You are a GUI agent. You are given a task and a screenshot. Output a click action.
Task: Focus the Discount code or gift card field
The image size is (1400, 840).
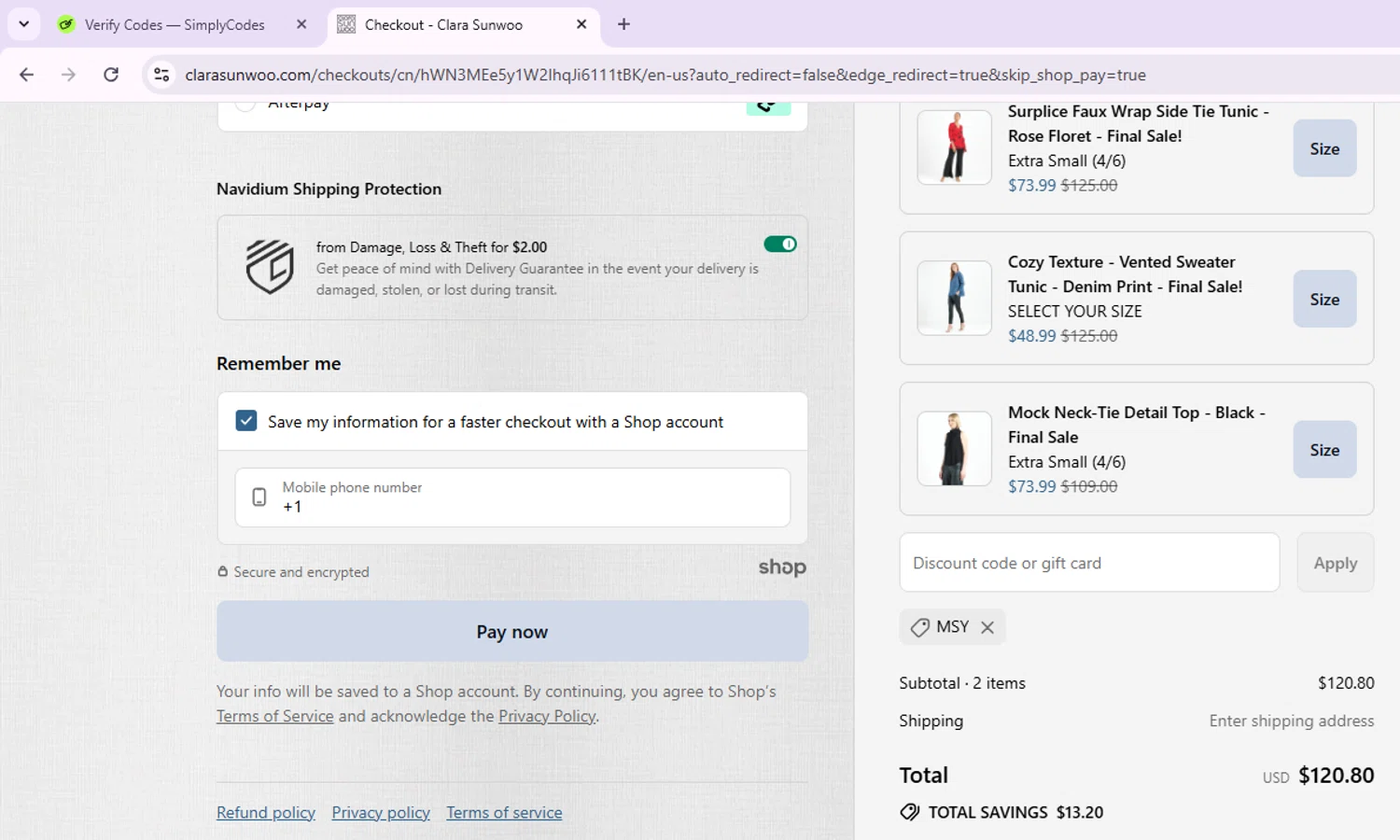click(x=1089, y=563)
